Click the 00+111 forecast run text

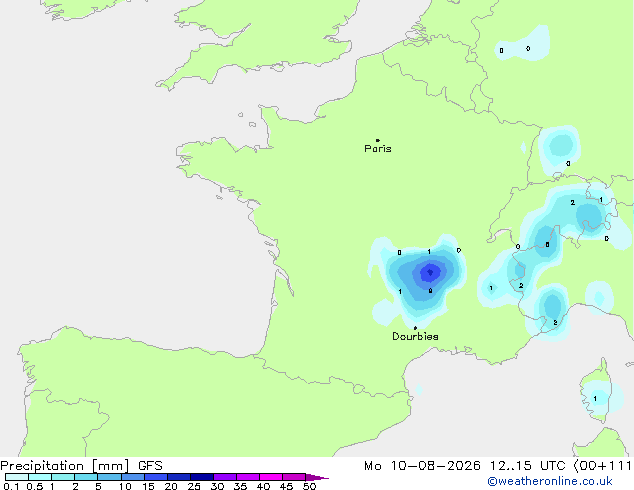603,466
